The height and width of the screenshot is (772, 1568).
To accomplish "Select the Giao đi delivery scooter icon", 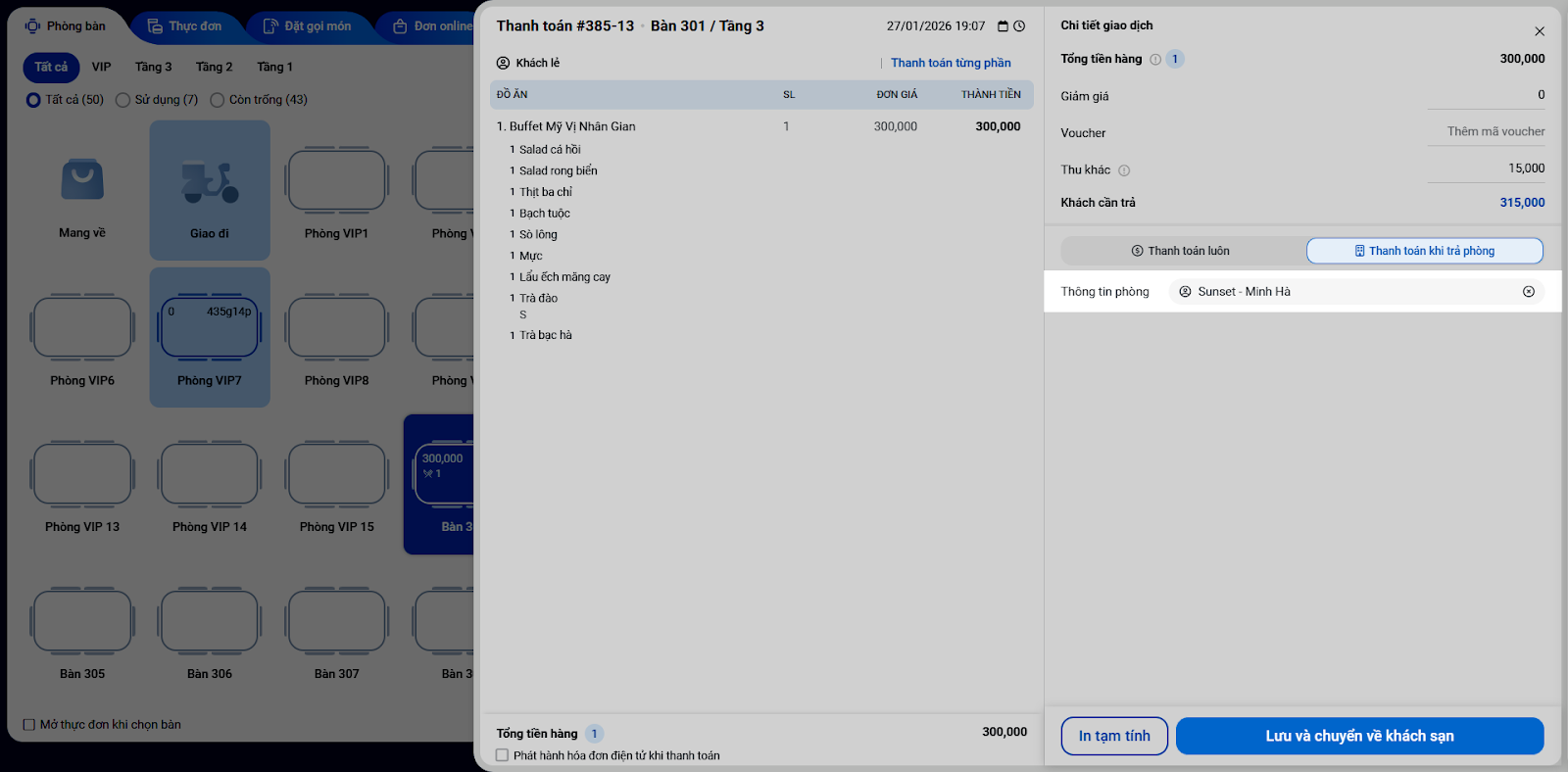I will point(210,181).
